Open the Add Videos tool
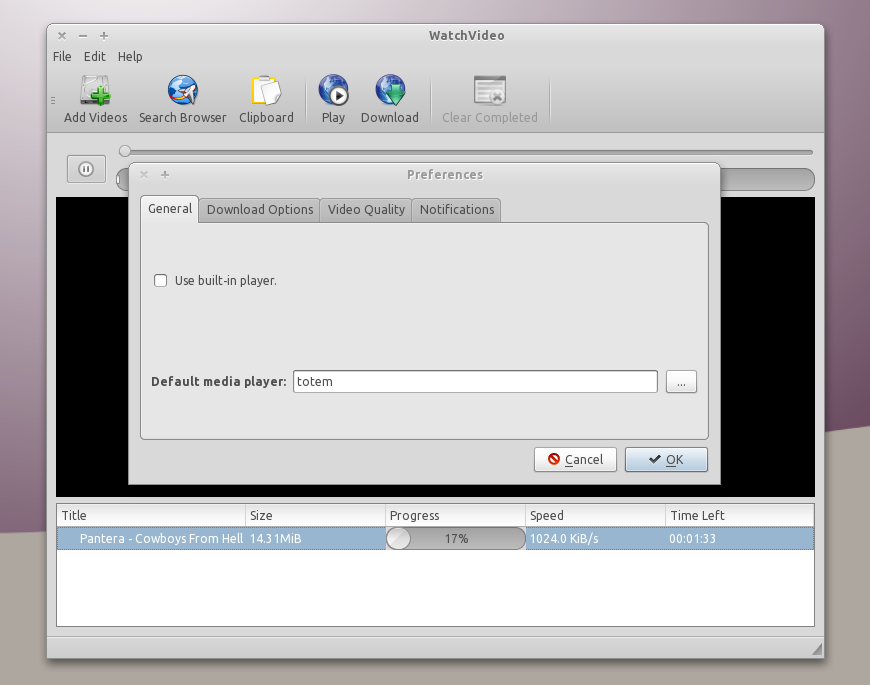Viewport: 870px width, 685px height. 95,99
